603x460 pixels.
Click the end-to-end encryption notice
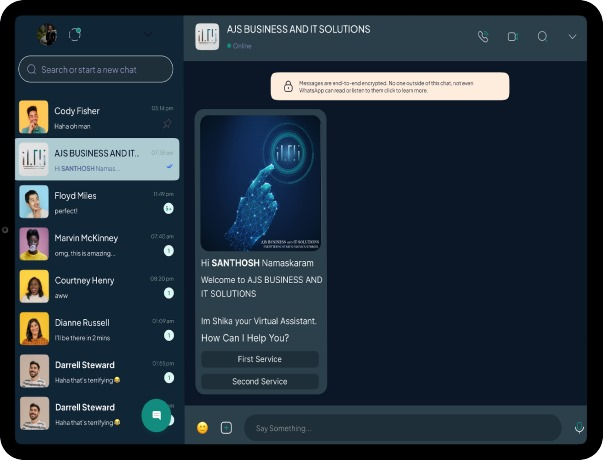389,86
